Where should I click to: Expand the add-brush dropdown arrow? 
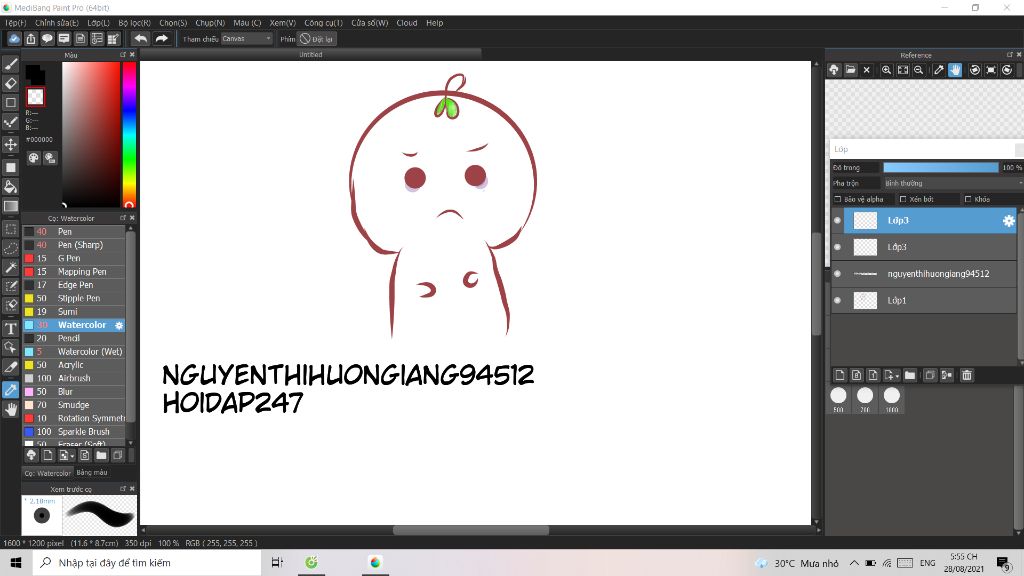[x=72, y=455]
